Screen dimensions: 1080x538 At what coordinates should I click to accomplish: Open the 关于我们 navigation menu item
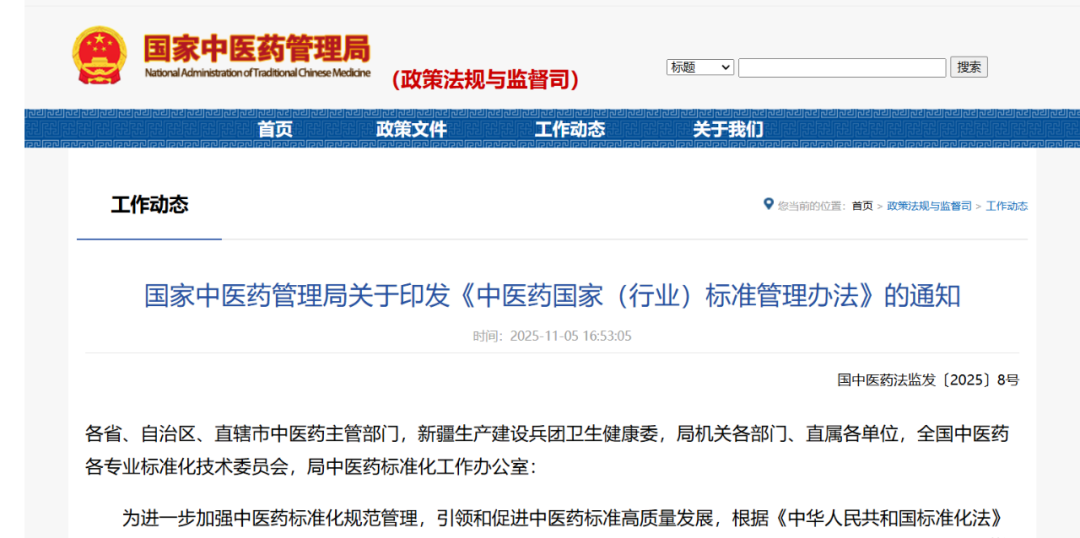tap(728, 129)
